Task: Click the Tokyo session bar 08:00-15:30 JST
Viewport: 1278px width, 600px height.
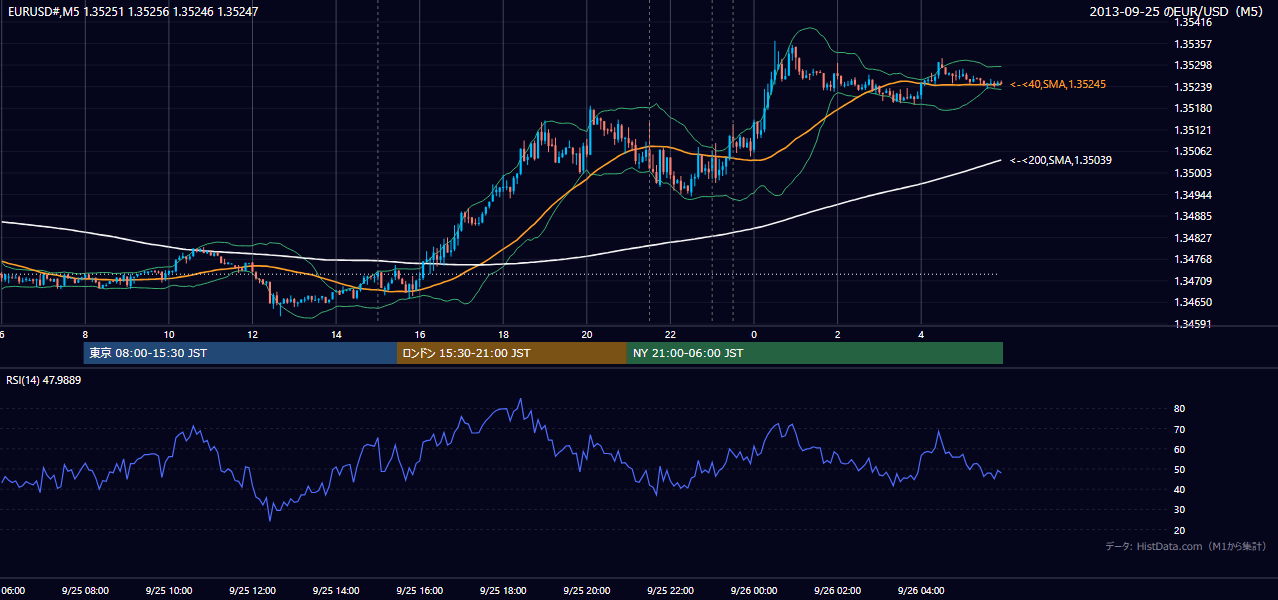Action: pyautogui.click(x=240, y=353)
